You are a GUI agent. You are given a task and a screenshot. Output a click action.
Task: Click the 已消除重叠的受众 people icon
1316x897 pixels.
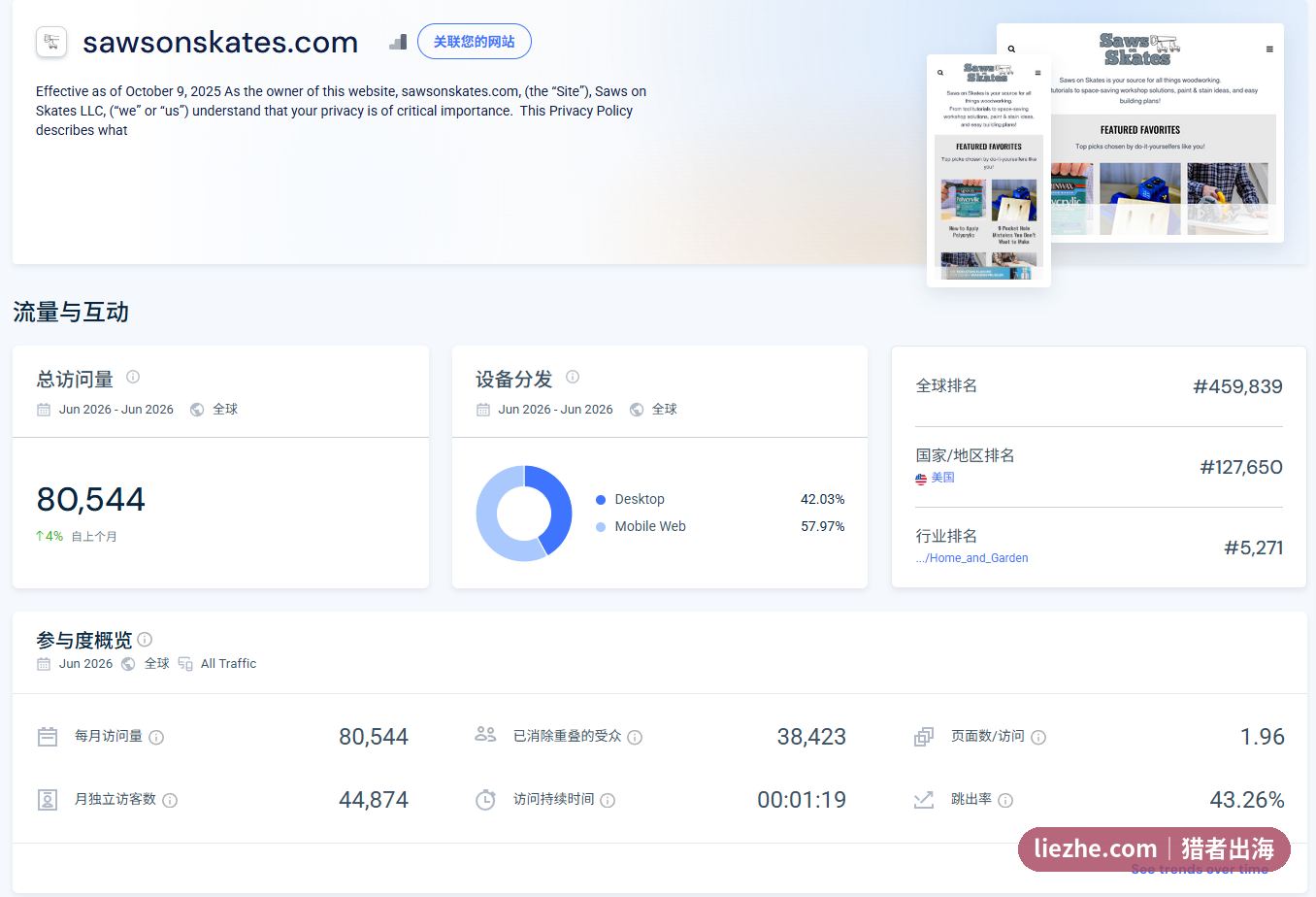(485, 735)
